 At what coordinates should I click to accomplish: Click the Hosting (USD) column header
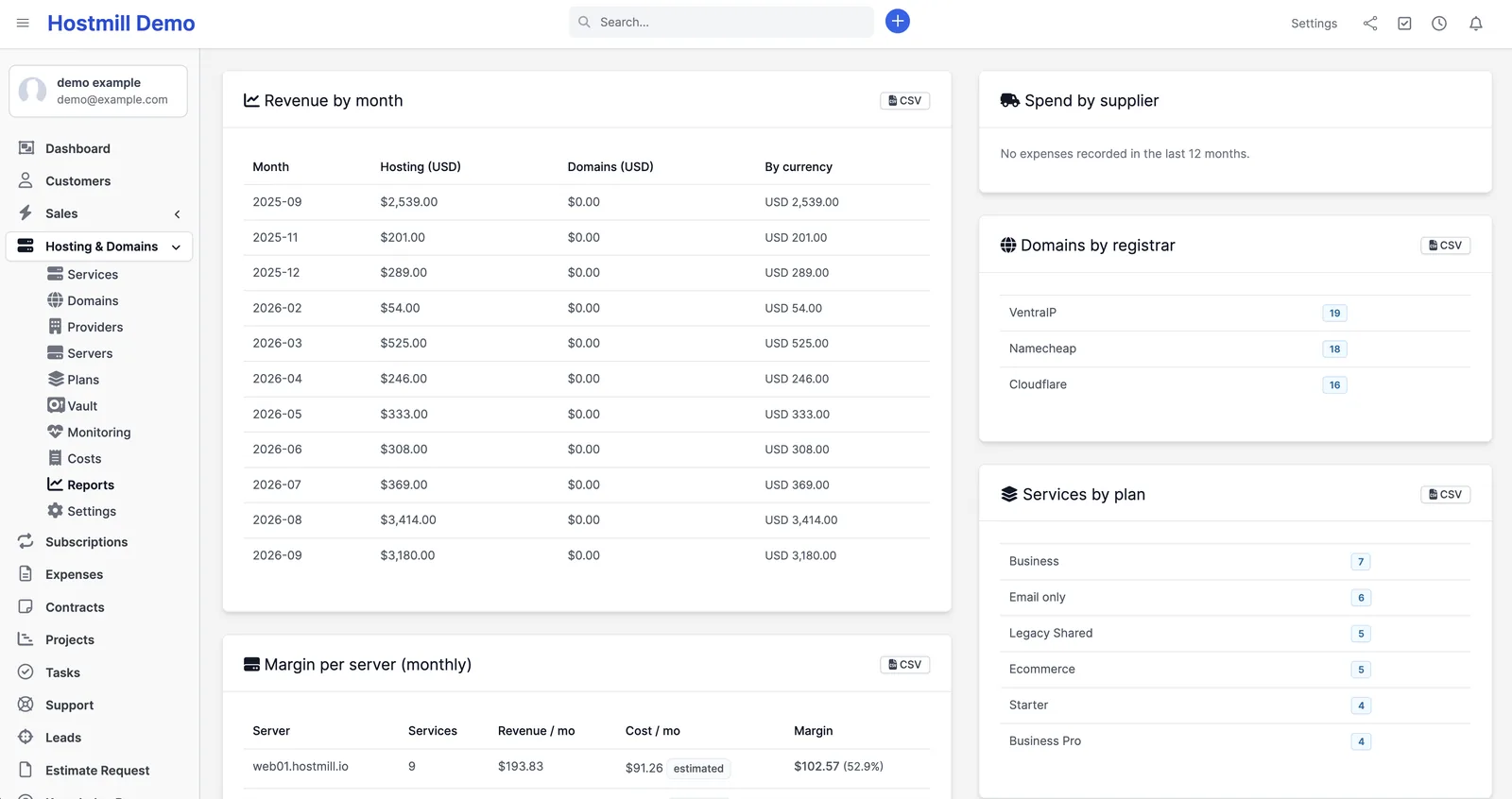tap(421, 166)
